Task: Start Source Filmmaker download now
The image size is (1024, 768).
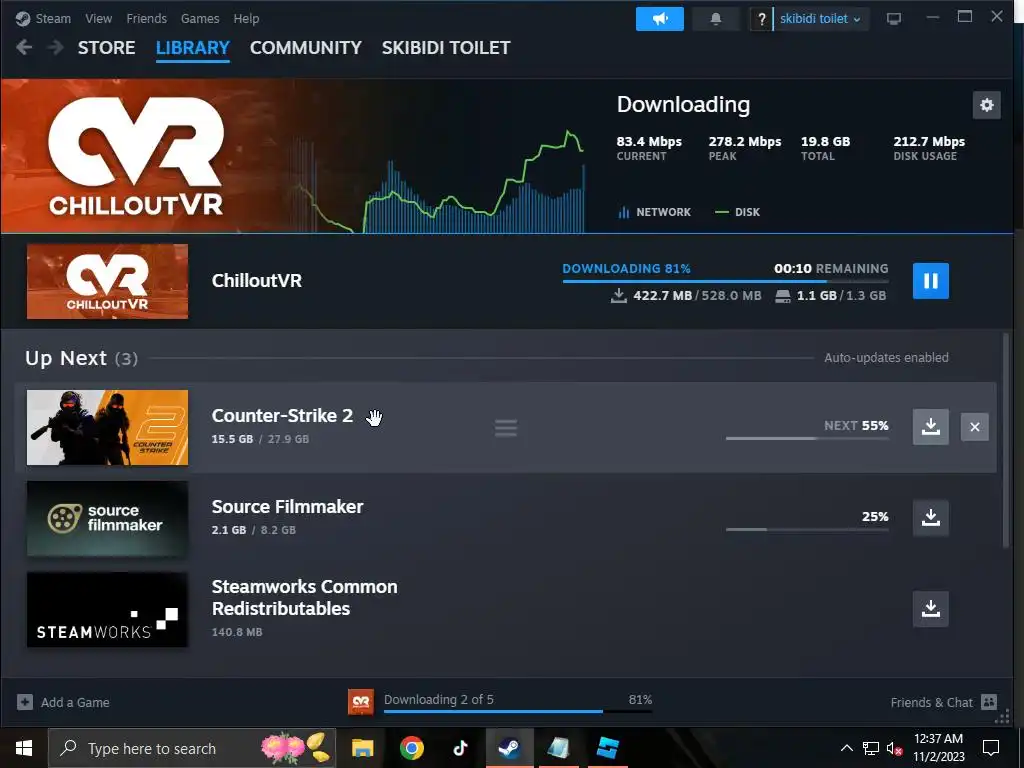Action: coord(931,518)
